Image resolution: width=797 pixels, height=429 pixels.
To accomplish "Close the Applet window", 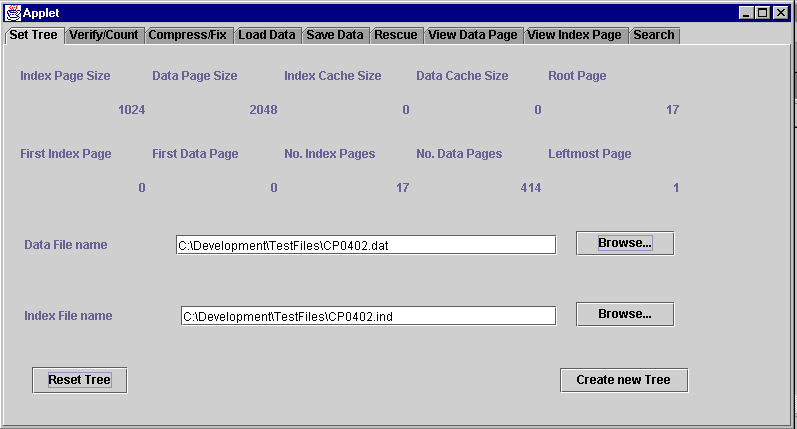I will click(780, 13).
